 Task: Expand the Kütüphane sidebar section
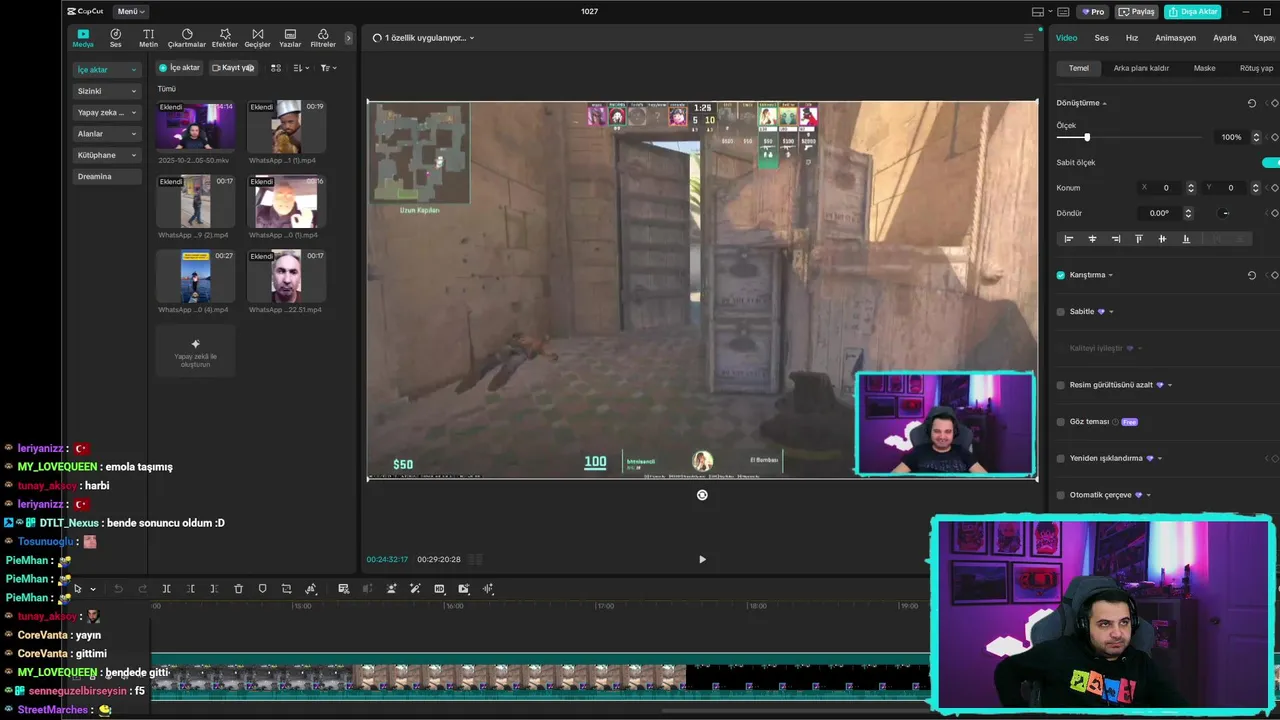pos(106,155)
